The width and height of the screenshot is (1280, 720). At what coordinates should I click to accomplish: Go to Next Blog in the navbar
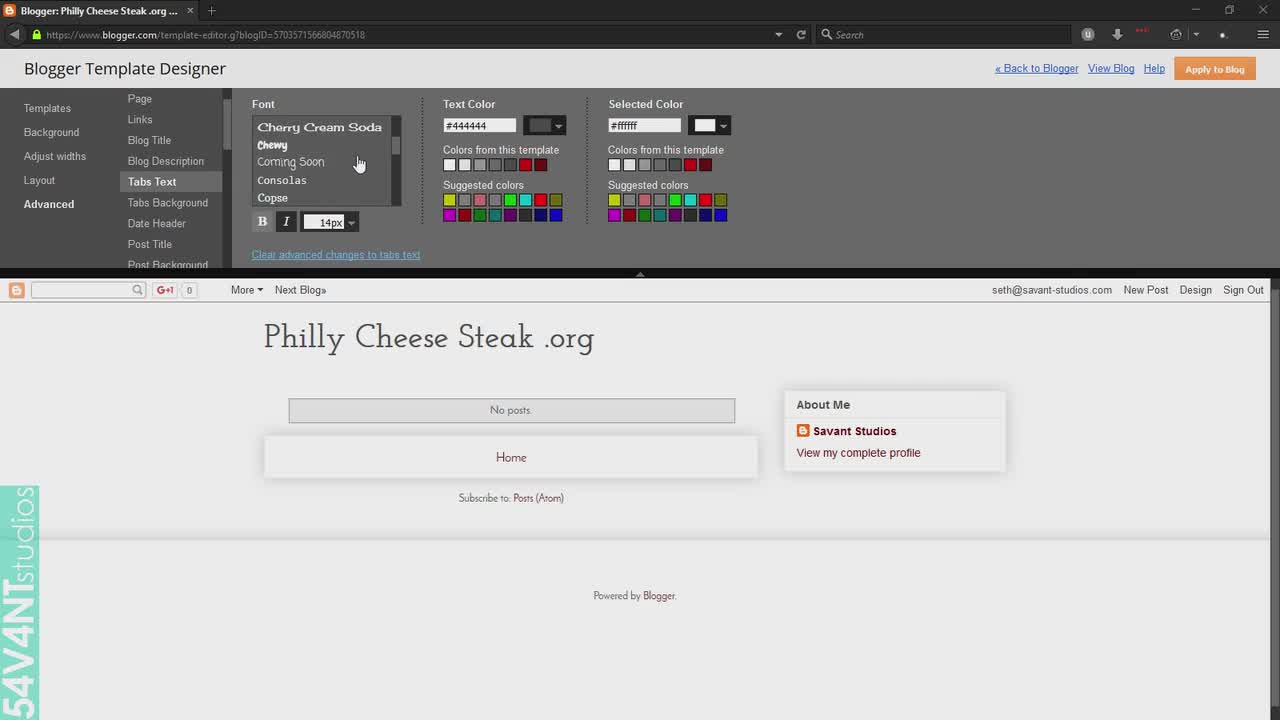pyautogui.click(x=300, y=290)
